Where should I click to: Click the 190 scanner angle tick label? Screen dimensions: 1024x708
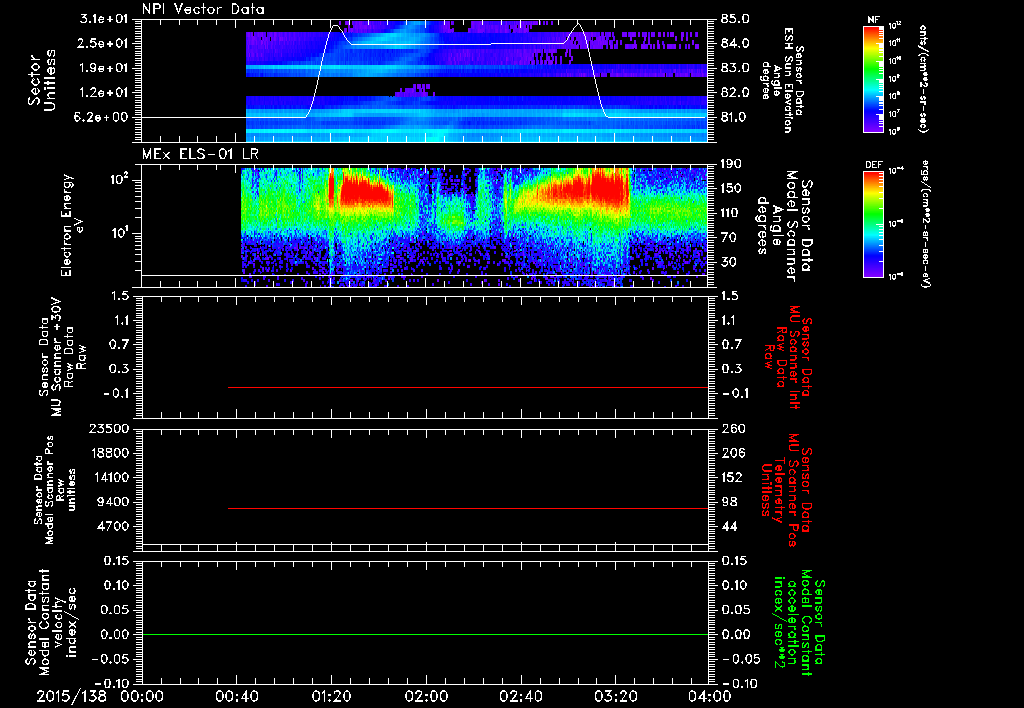(x=731, y=163)
